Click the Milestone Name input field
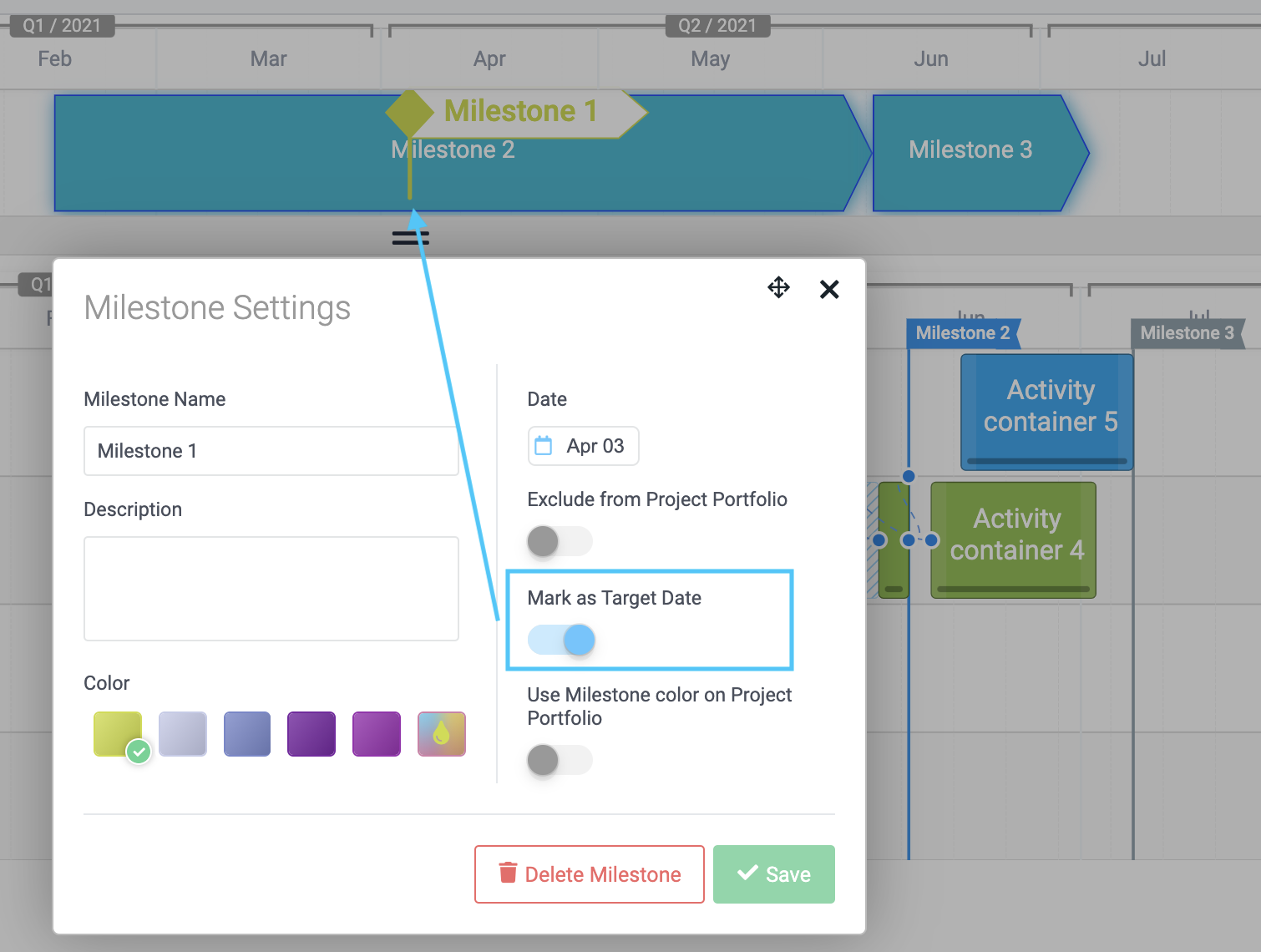1261x952 pixels. (x=271, y=451)
